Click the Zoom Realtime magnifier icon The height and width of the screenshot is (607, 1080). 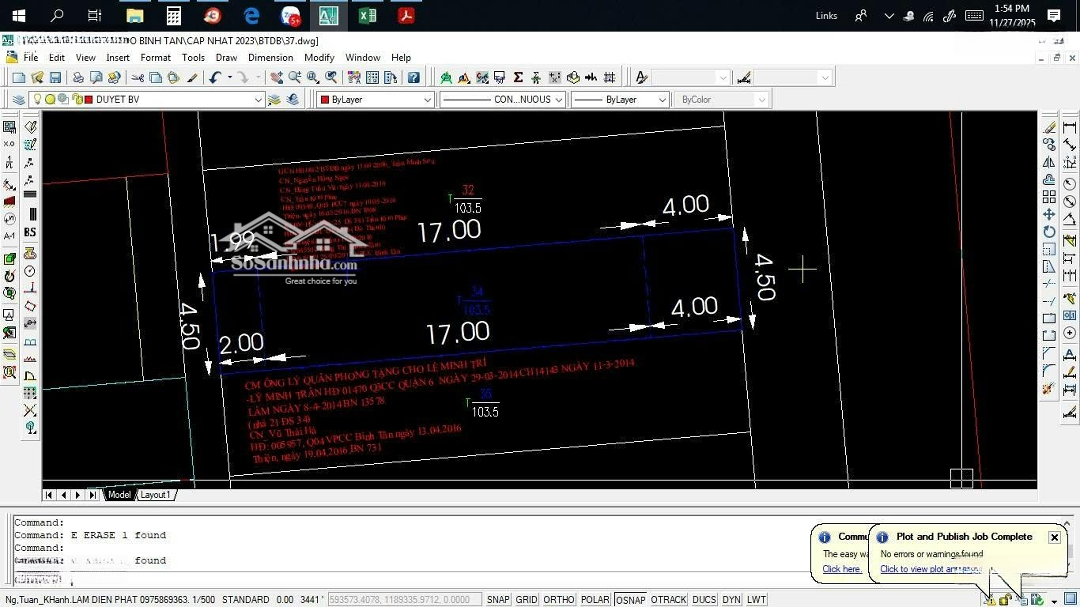click(x=295, y=78)
